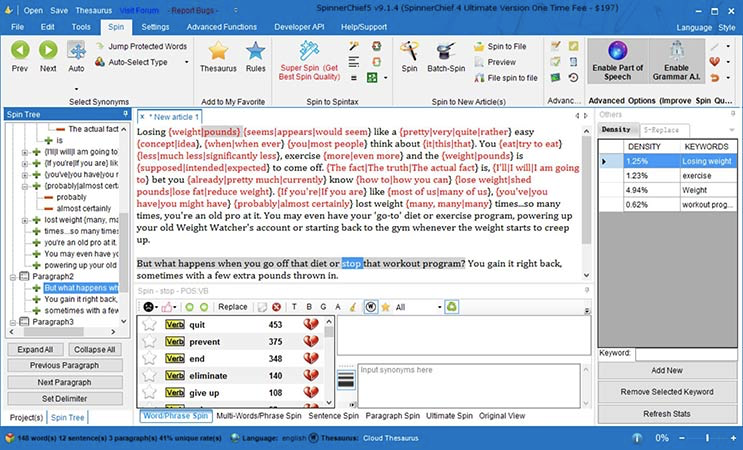The height and width of the screenshot is (450, 743).
Task: Open Developer API tab
Action: 299,27
